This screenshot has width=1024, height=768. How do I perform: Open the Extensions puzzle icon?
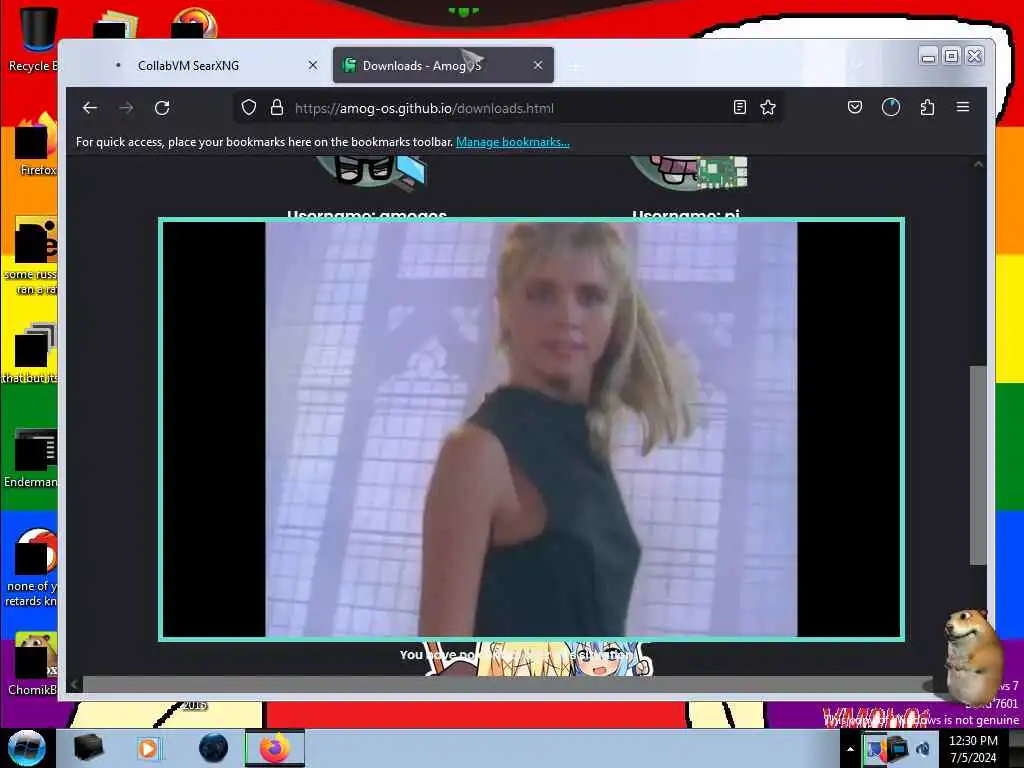(x=927, y=107)
